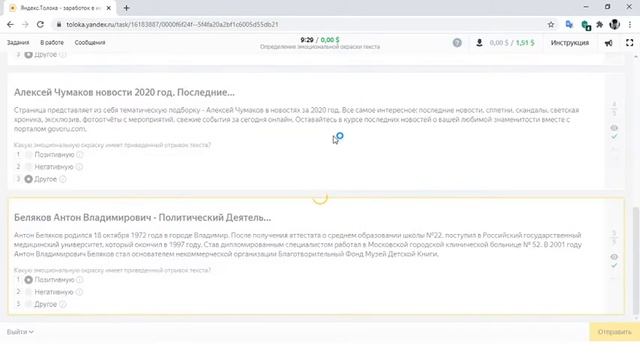Viewport: 640px width, 360px height.
Task: Click the checkmark icon beside Беляков task
Action: pyautogui.click(x=614, y=266)
